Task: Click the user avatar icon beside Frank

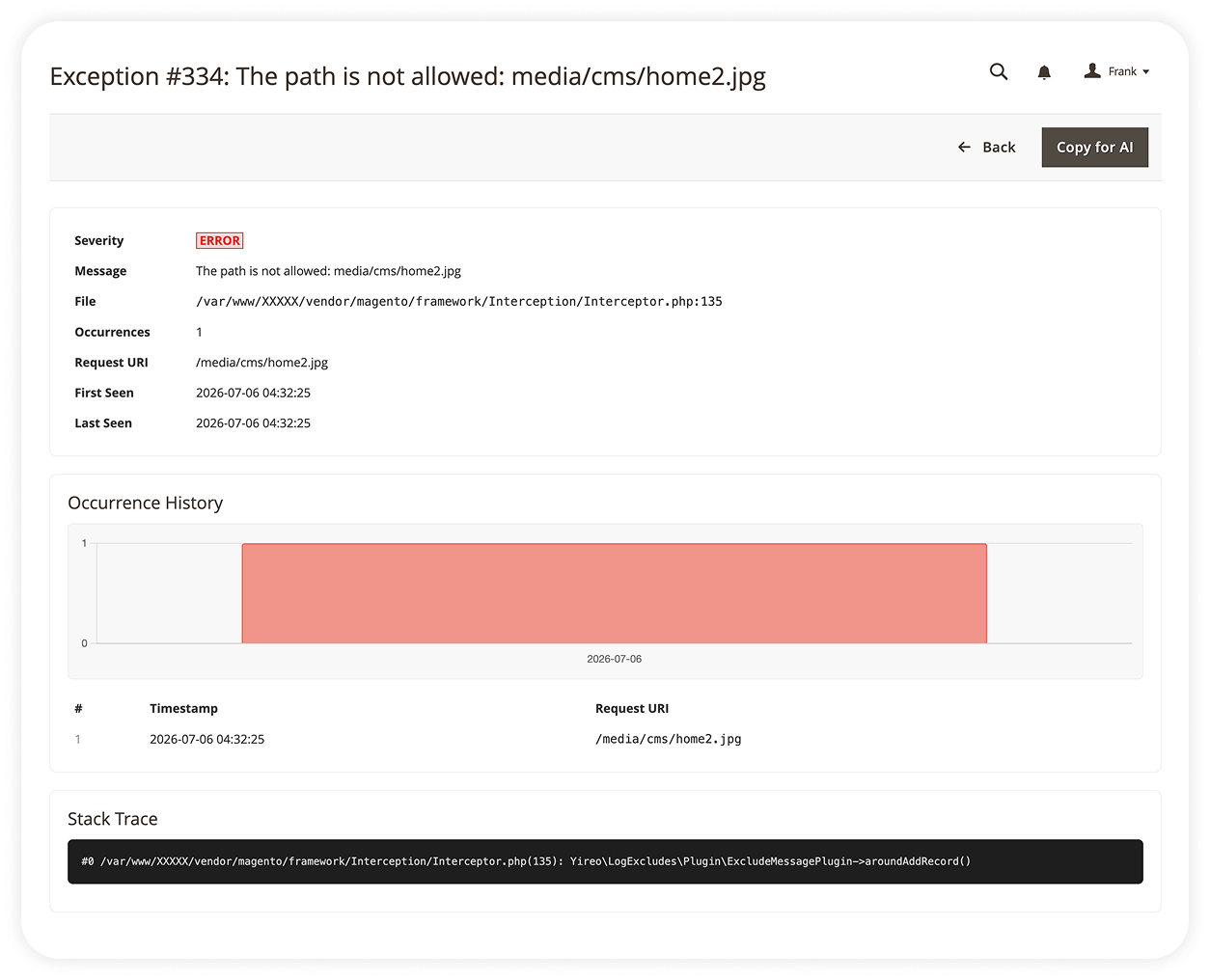Action: click(x=1092, y=70)
